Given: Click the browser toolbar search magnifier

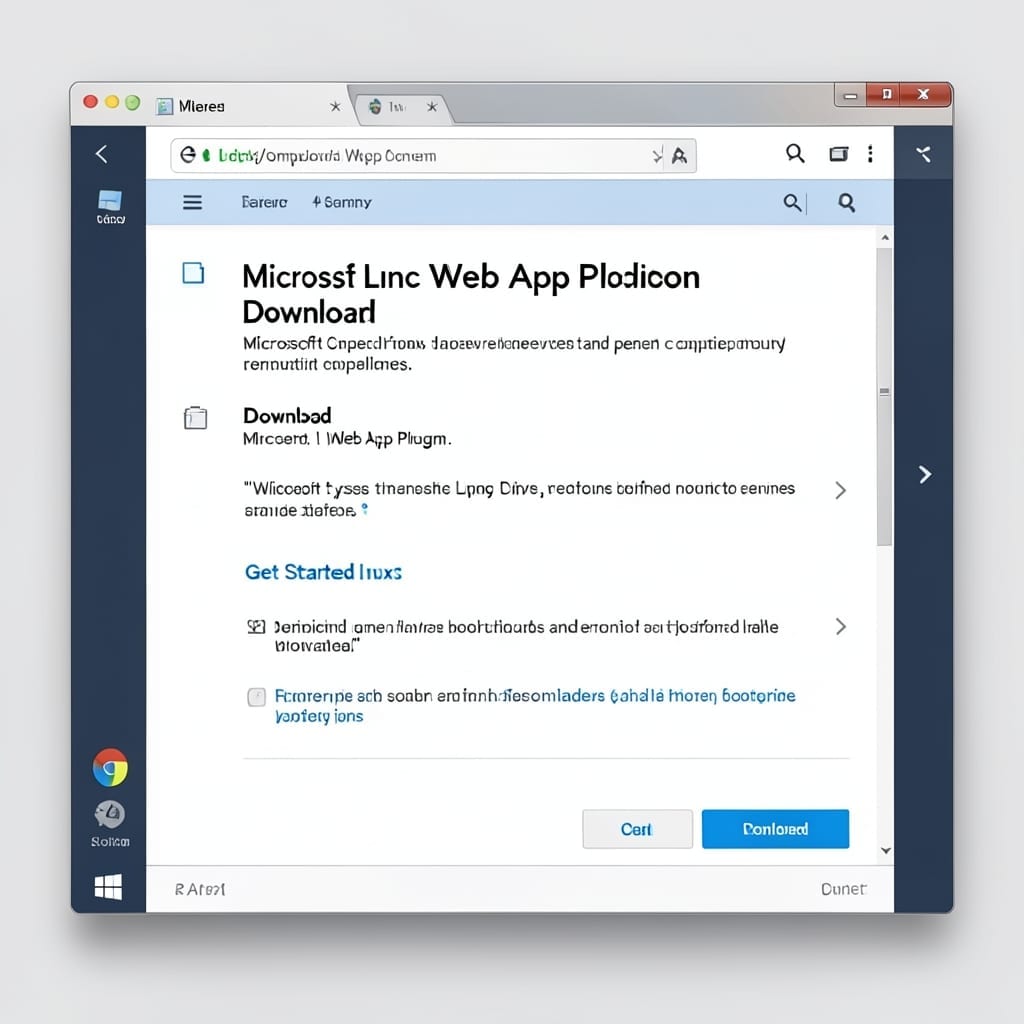Looking at the screenshot, I should click(x=795, y=153).
